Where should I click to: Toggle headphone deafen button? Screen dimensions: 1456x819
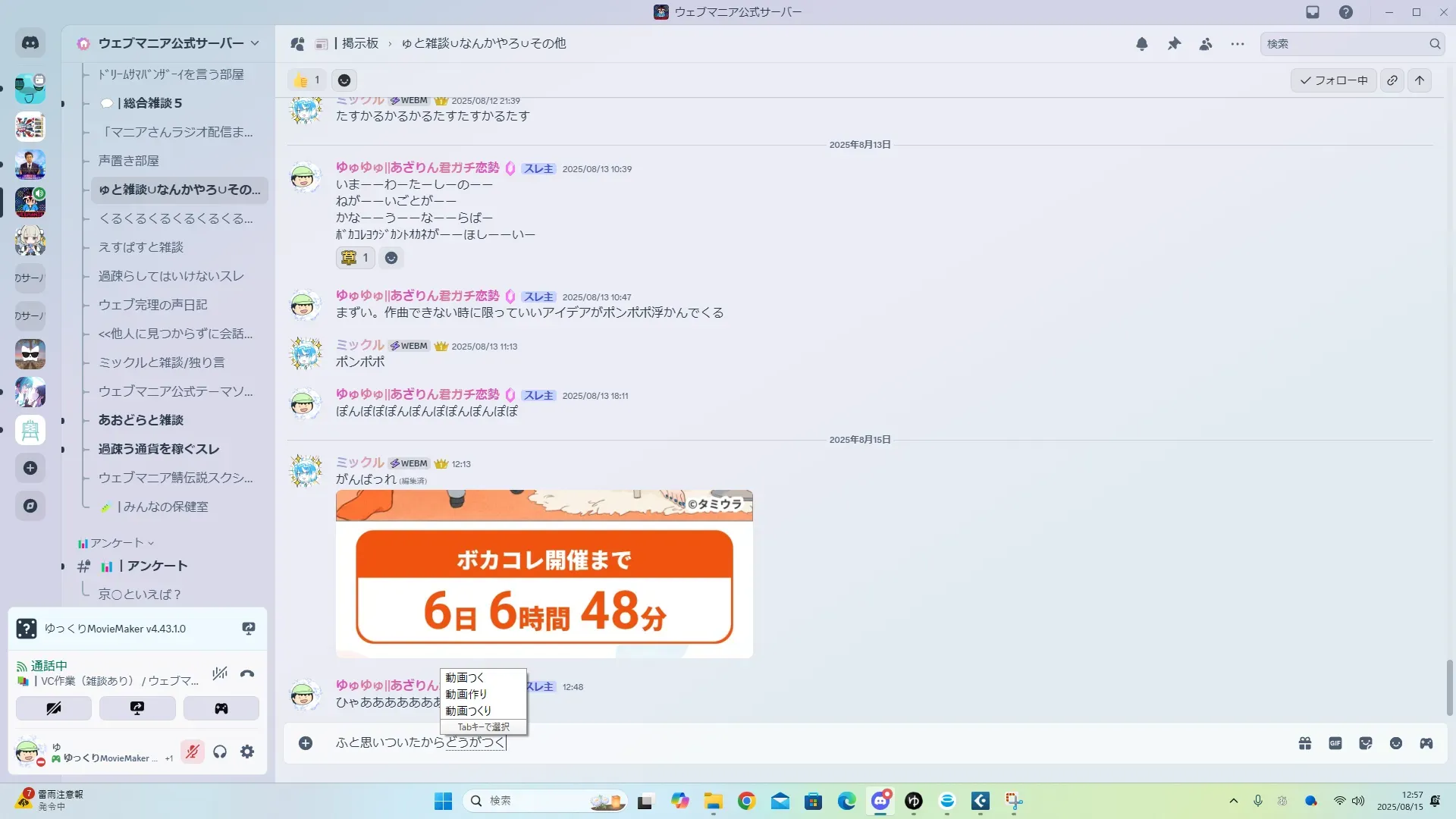click(220, 752)
